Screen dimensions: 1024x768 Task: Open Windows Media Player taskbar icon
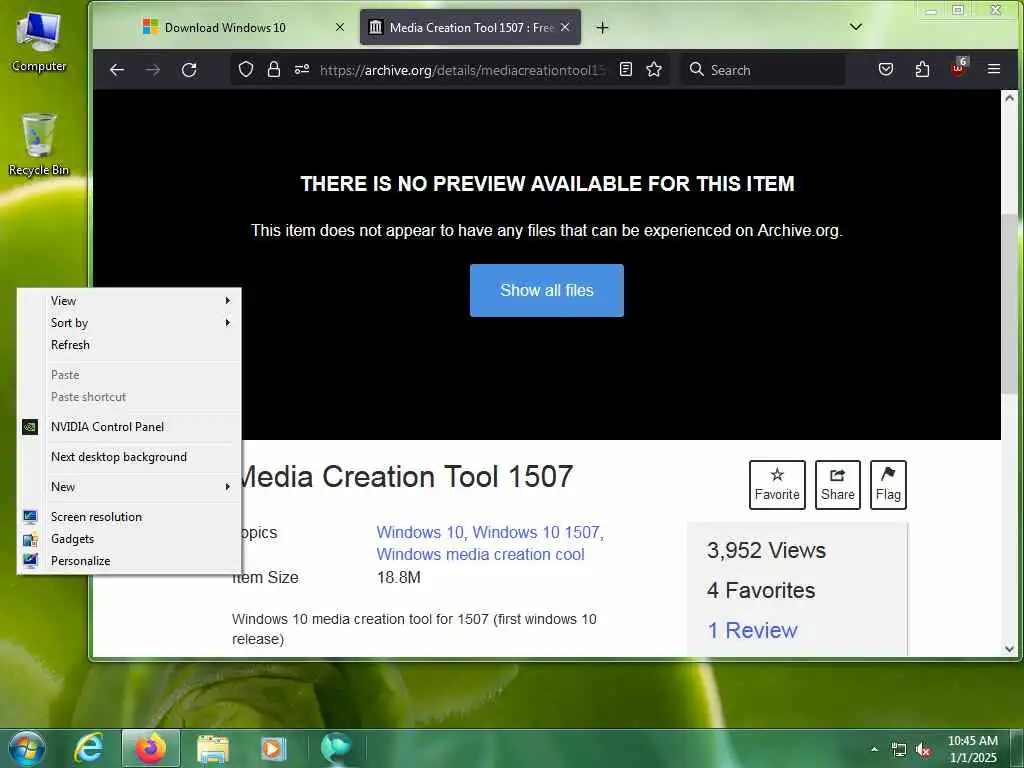[272, 748]
